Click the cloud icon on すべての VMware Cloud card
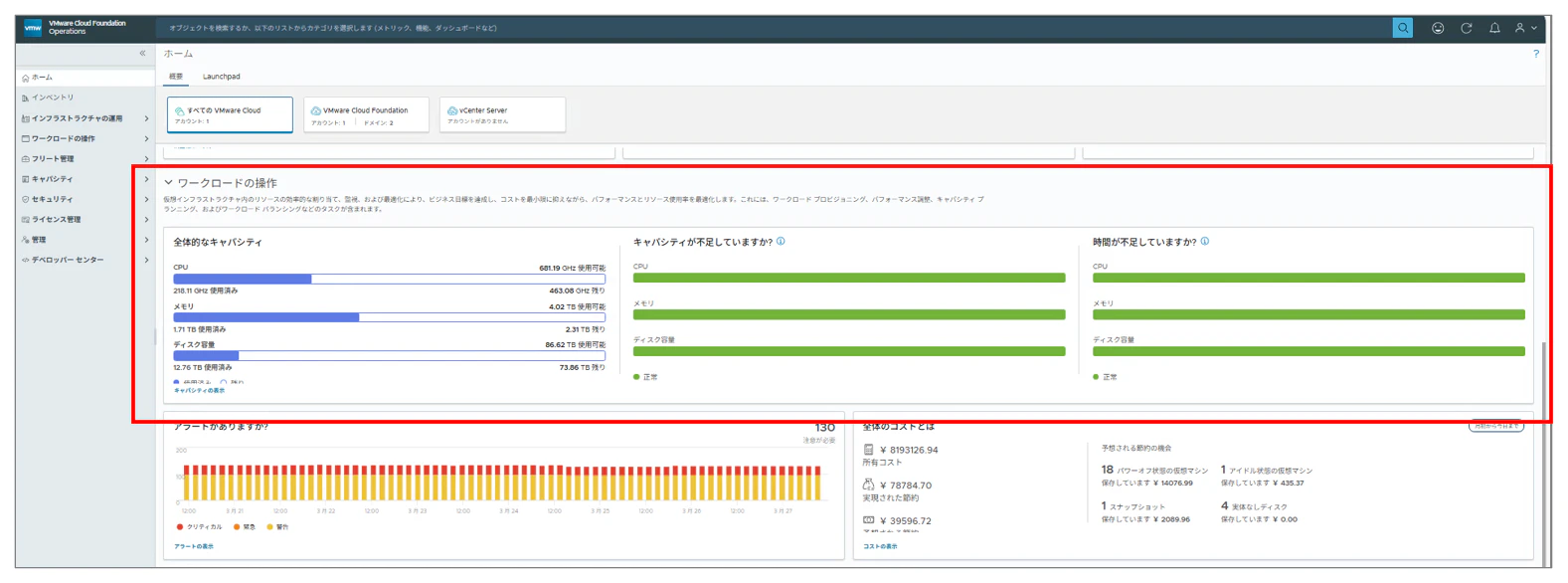The image size is (1568, 583). click(x=180, y=110)
